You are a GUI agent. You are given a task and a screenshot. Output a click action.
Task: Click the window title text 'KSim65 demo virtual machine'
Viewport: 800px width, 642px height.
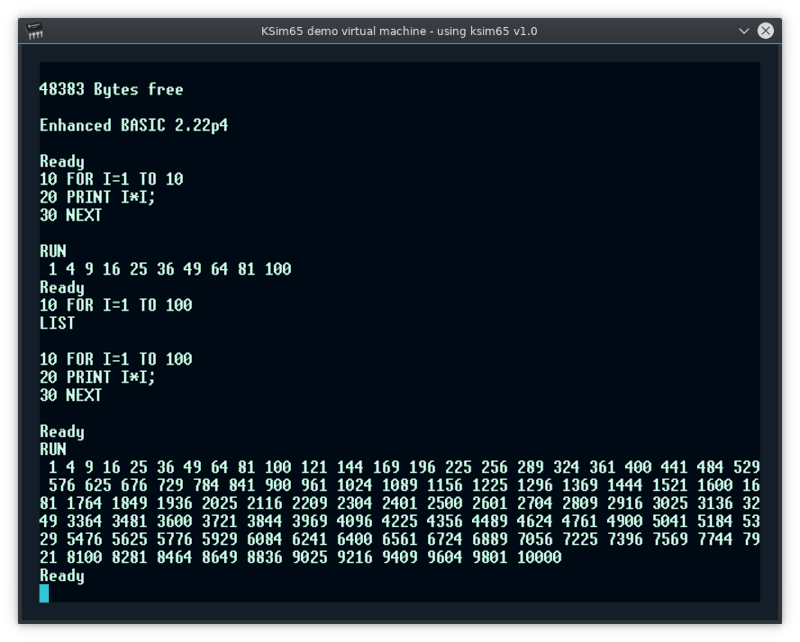(343, 31)
